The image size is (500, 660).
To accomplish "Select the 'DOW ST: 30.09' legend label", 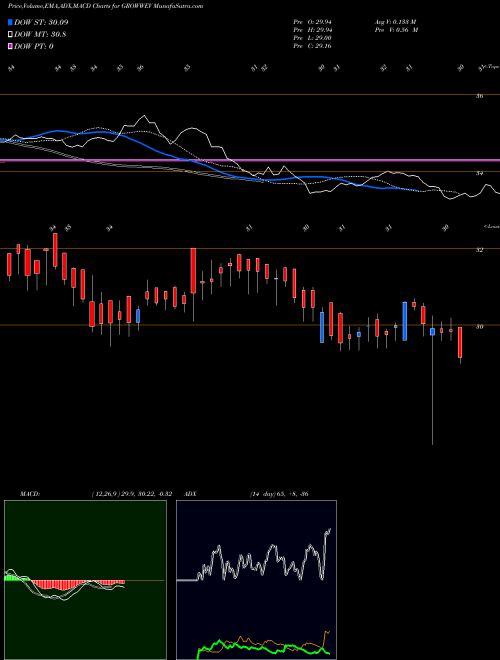I will pos(41,22).
